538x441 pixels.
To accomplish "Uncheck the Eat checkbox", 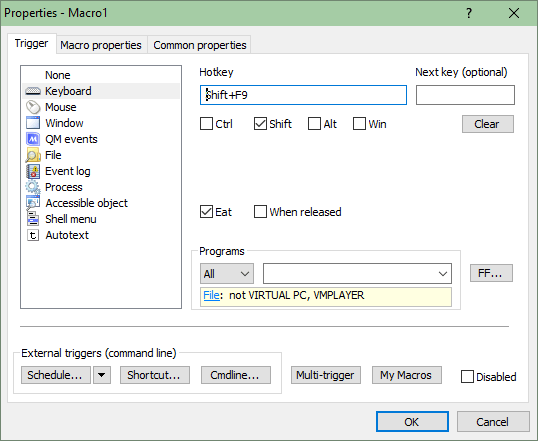I will pos(206,212).
